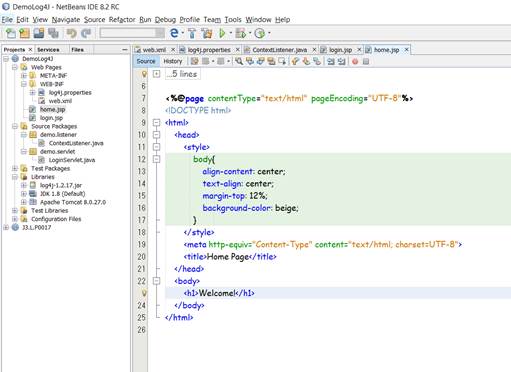The width and height of the screenshot is (511, 372).
Task: Open the Tools menu
Action: 233,20
